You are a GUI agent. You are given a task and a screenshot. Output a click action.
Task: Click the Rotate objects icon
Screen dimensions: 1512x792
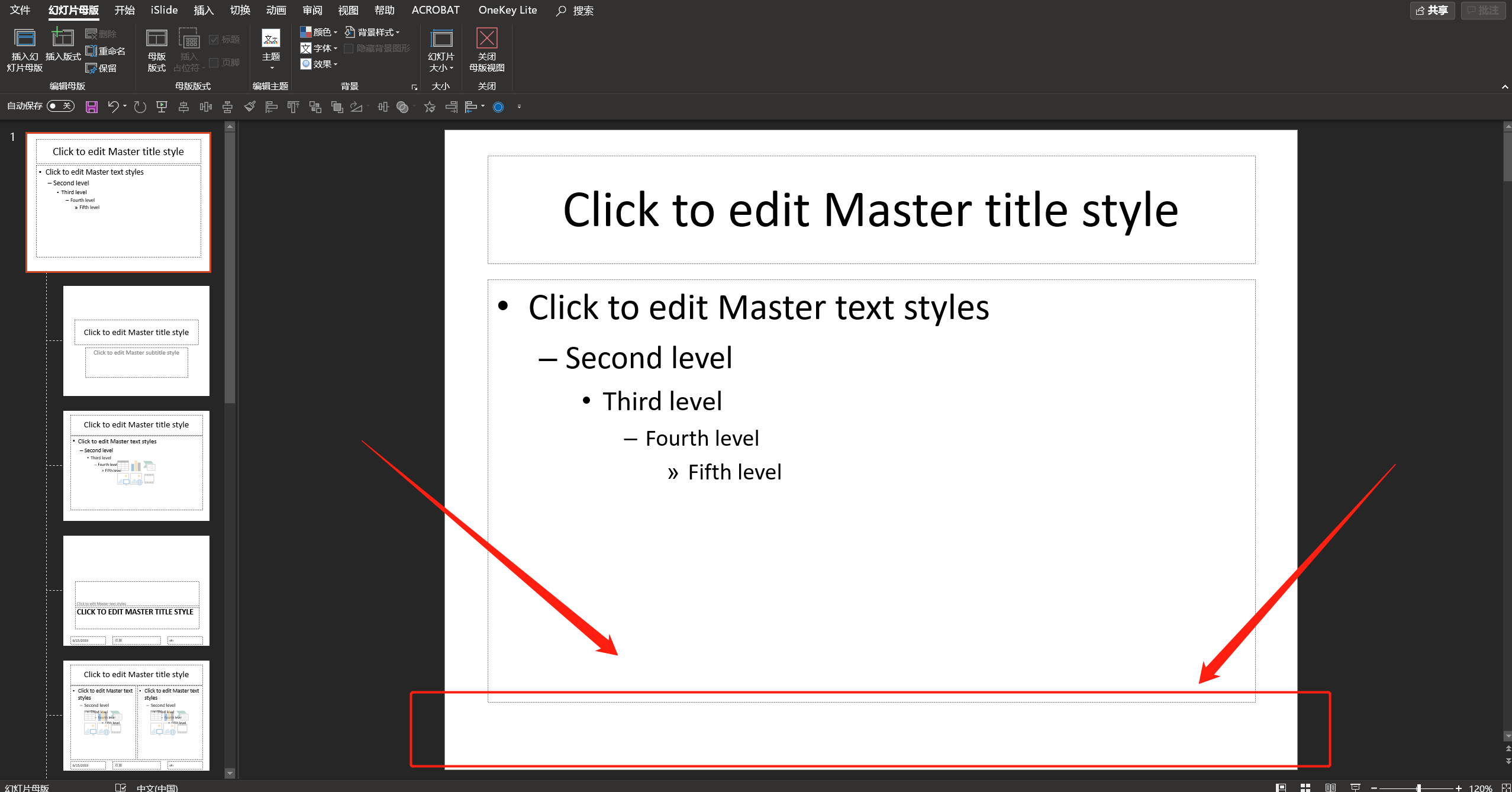click(x=356, y=107)
